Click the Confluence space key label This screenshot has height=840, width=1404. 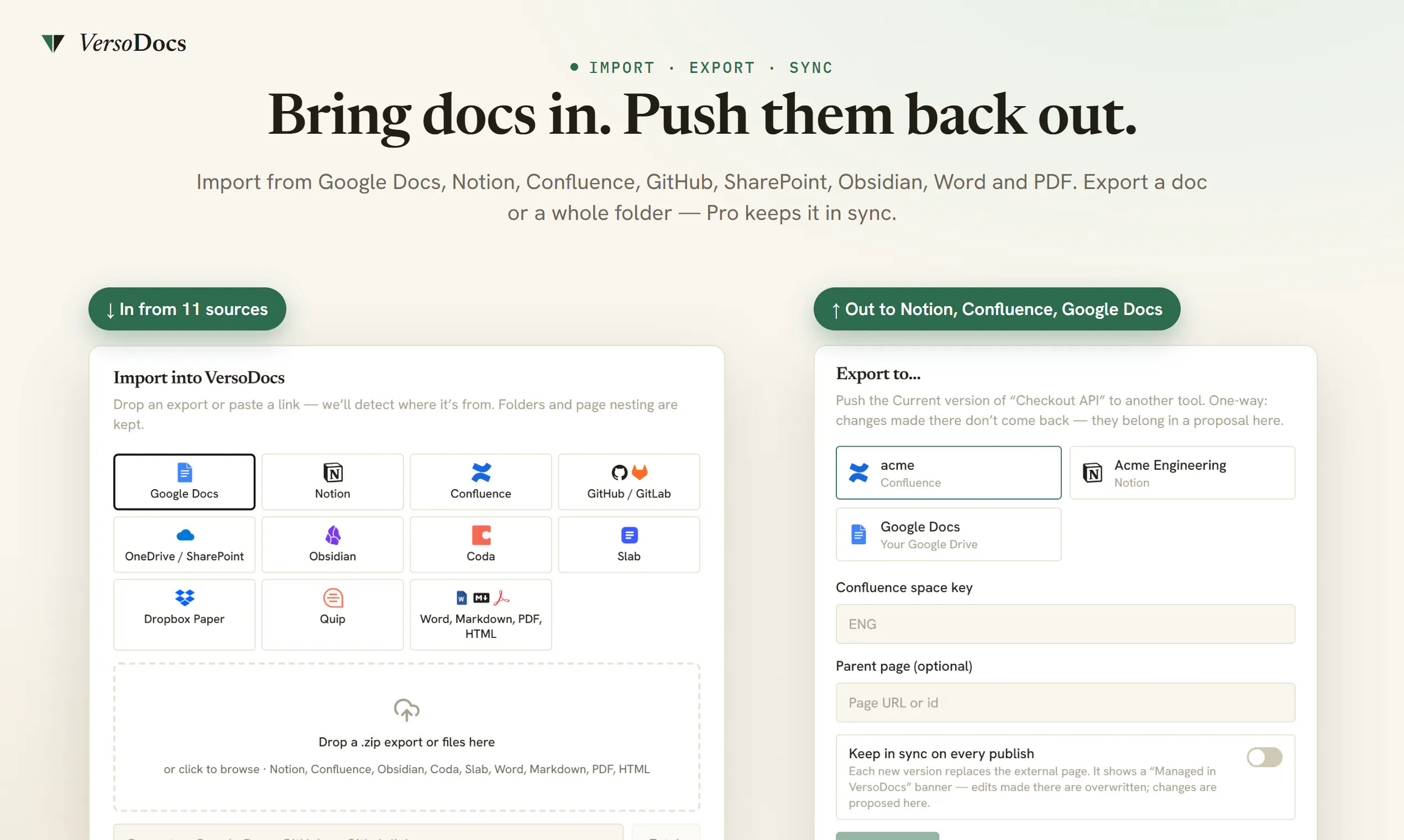pos(904,587)
